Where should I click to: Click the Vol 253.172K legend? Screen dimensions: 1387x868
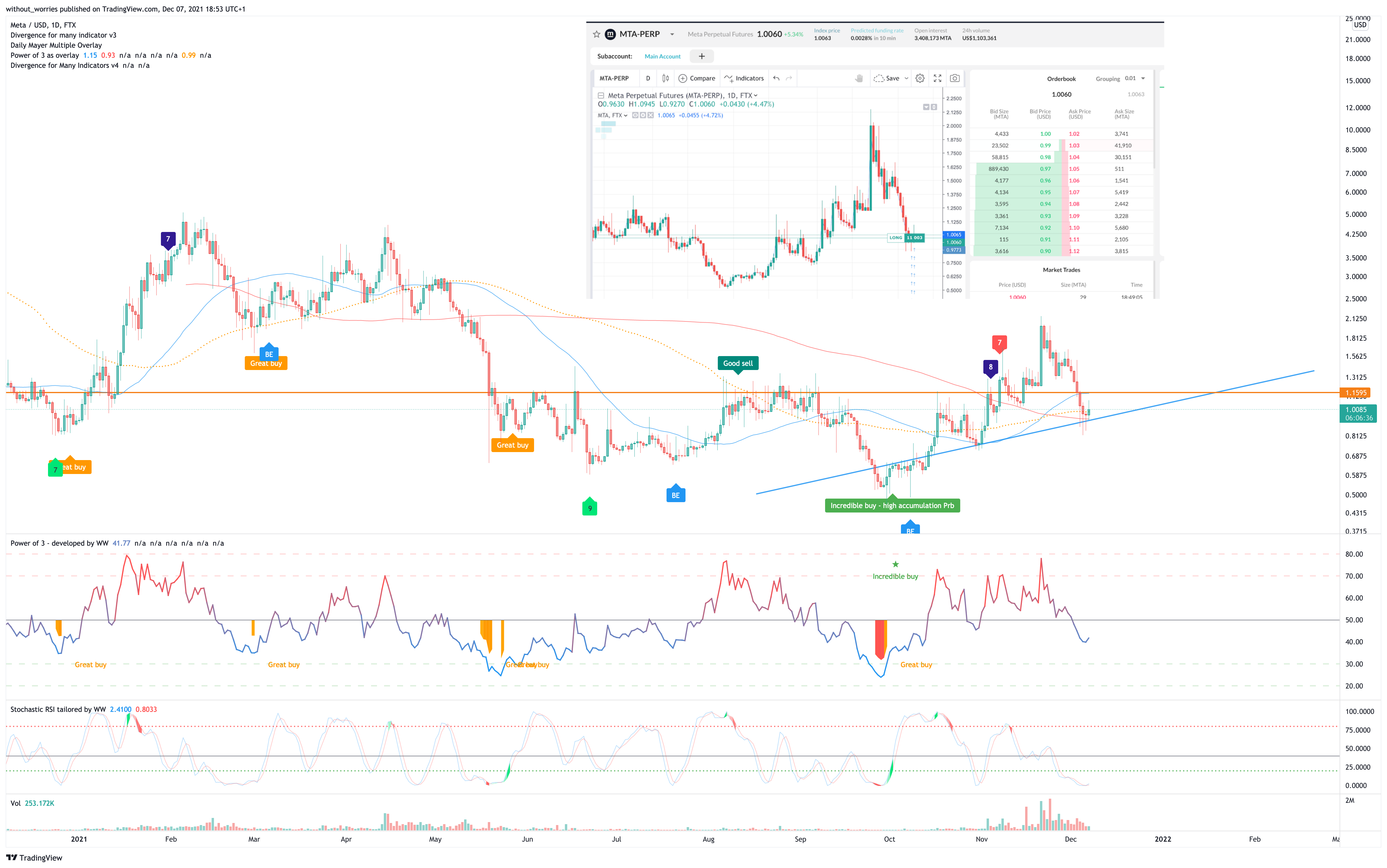coord(32,803)
